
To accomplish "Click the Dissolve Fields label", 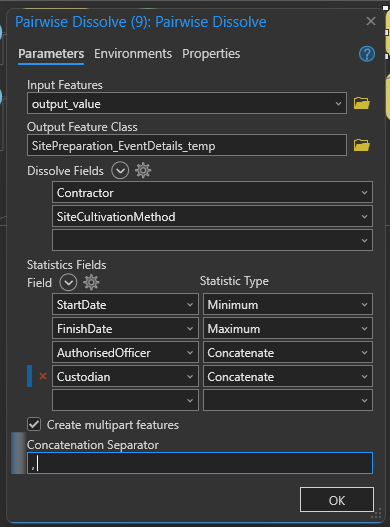I will (x=65, y=171).
